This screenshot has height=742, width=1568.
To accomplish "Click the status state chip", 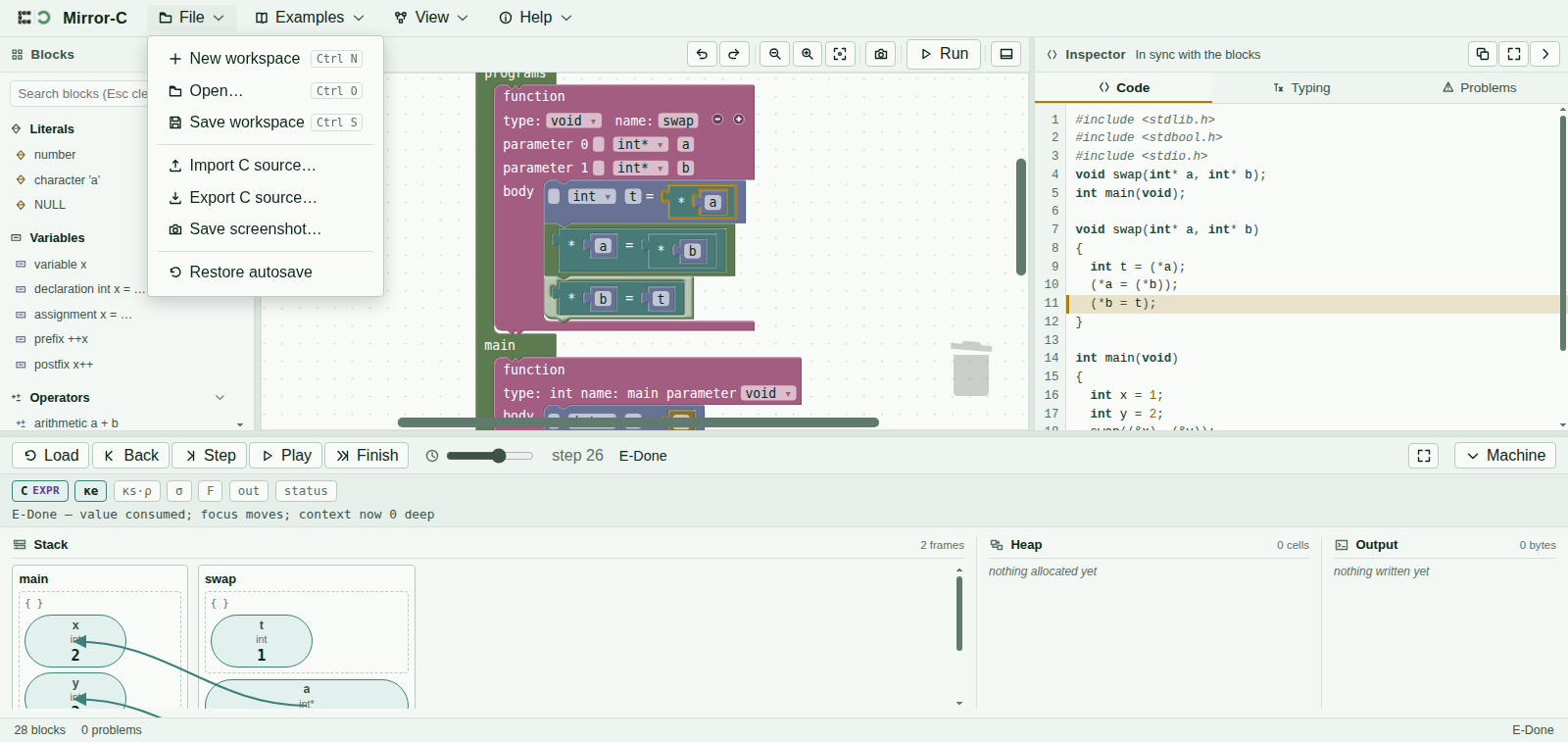I will [306, 491].
